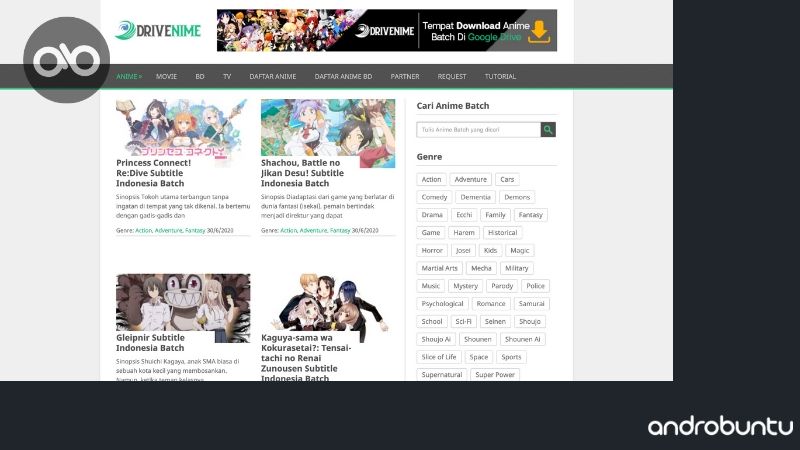Select the Mecha genre tag
800x450 pixels.
[481, 268]
